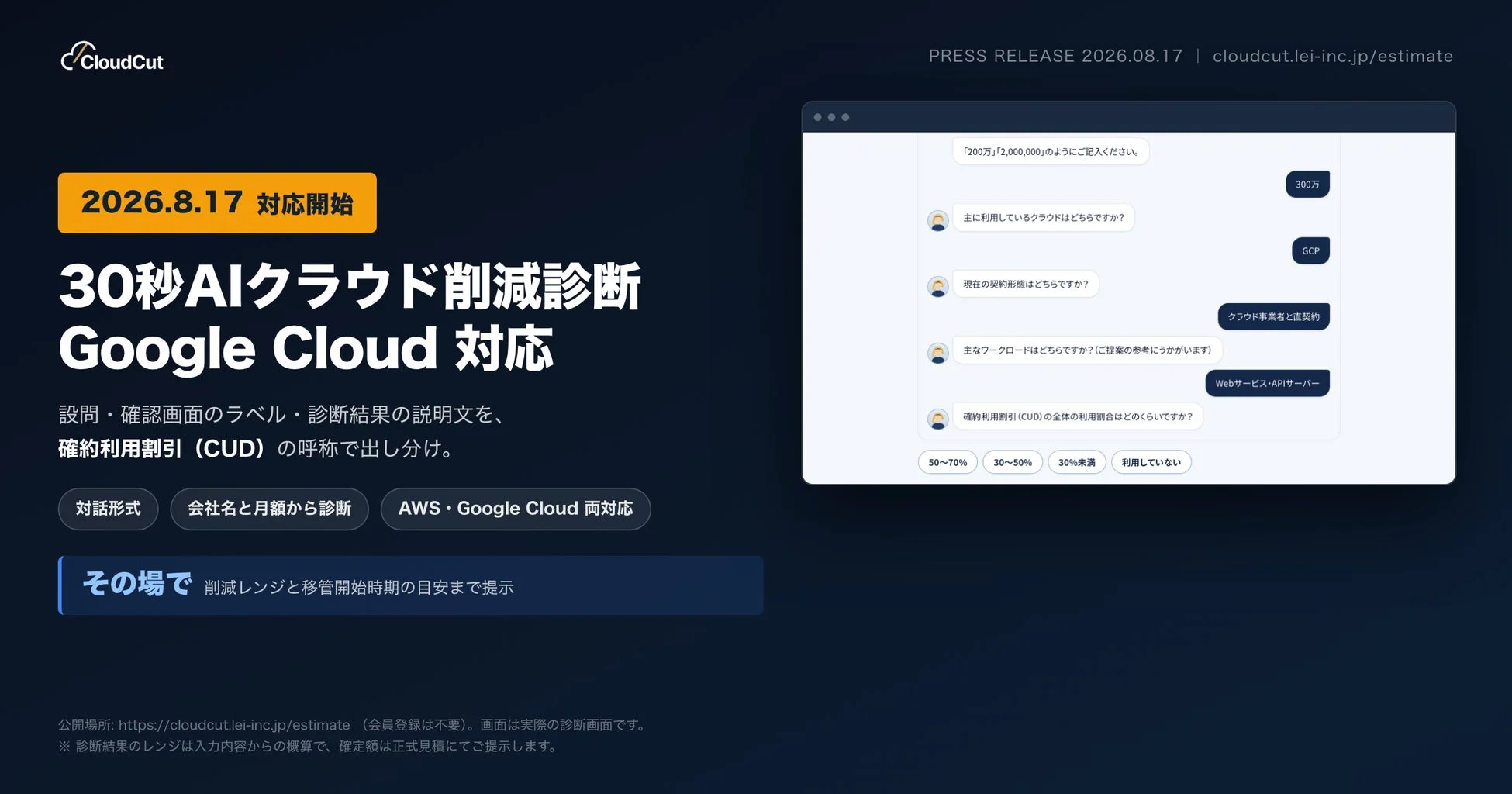Click the Google Cloud 対応 headline line
This screenshot has height=794, width=1512.
point(306,348)
